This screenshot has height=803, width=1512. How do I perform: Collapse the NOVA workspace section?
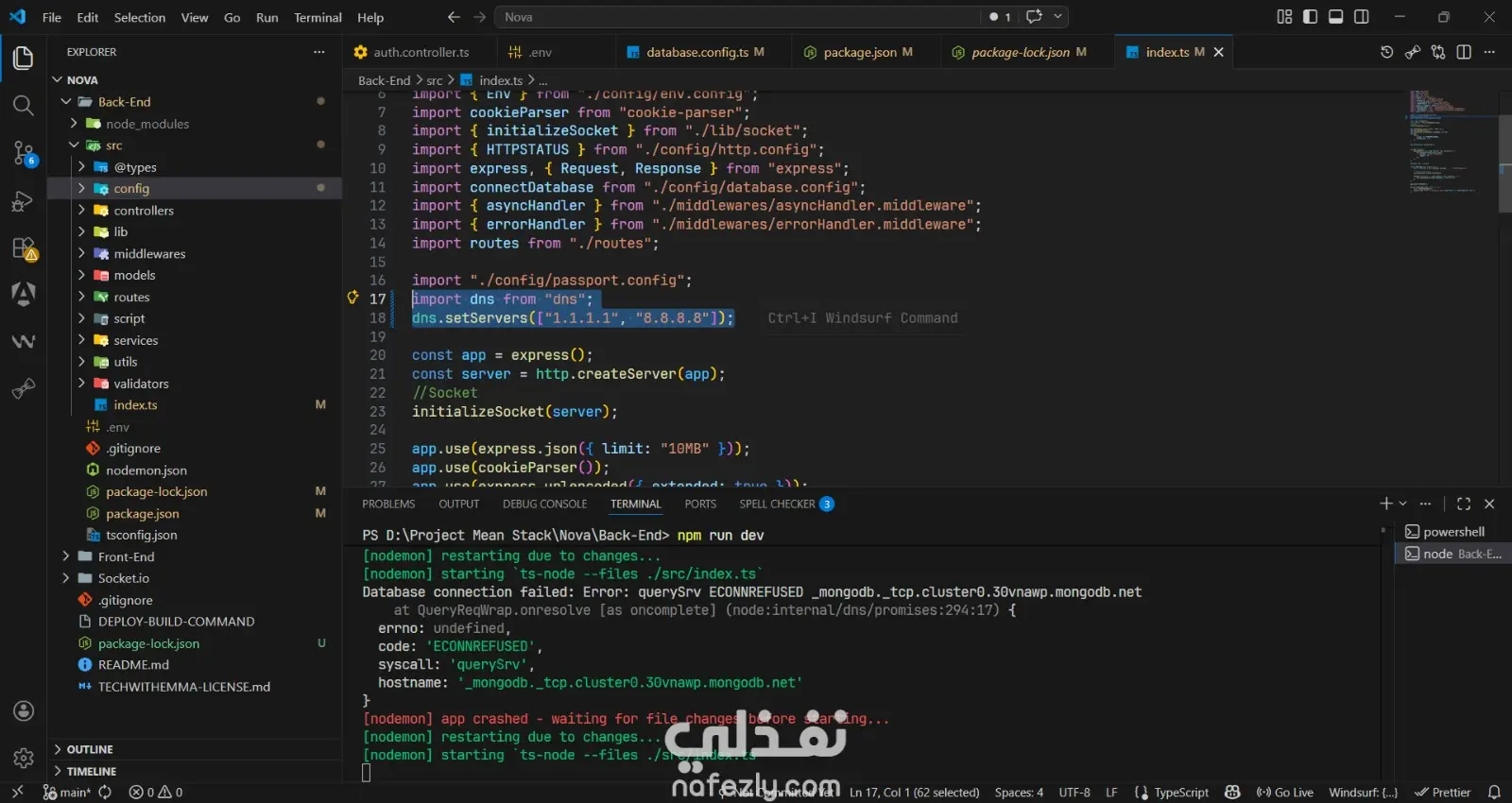[x=58, y=79]
